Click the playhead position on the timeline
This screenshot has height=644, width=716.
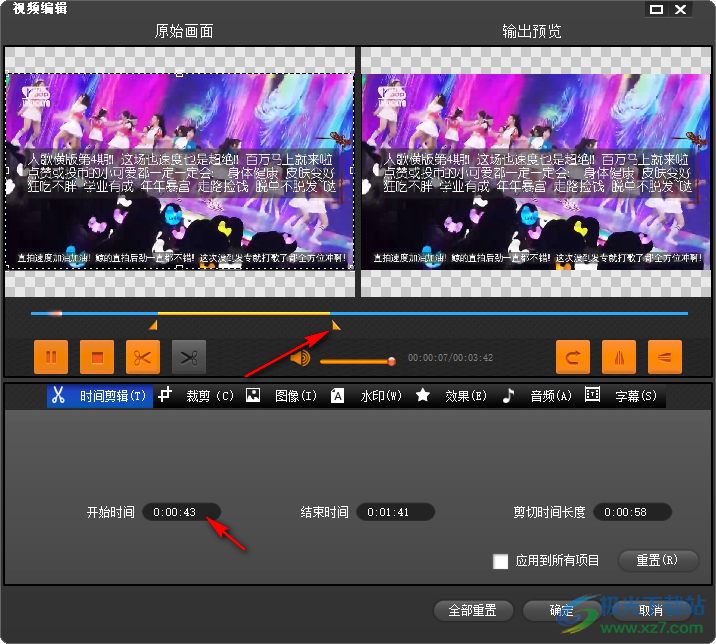point(57,313)
